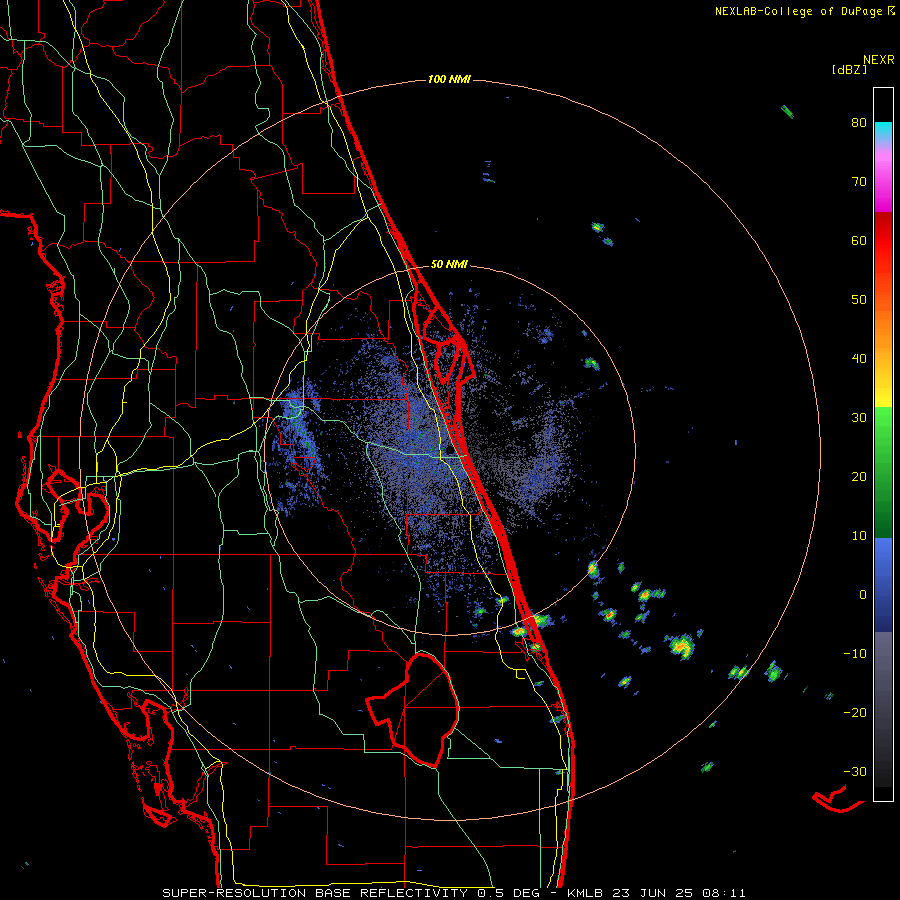Click the -30 value on the dBZ scale
The image size is (900, 900).
pos(855,771)
